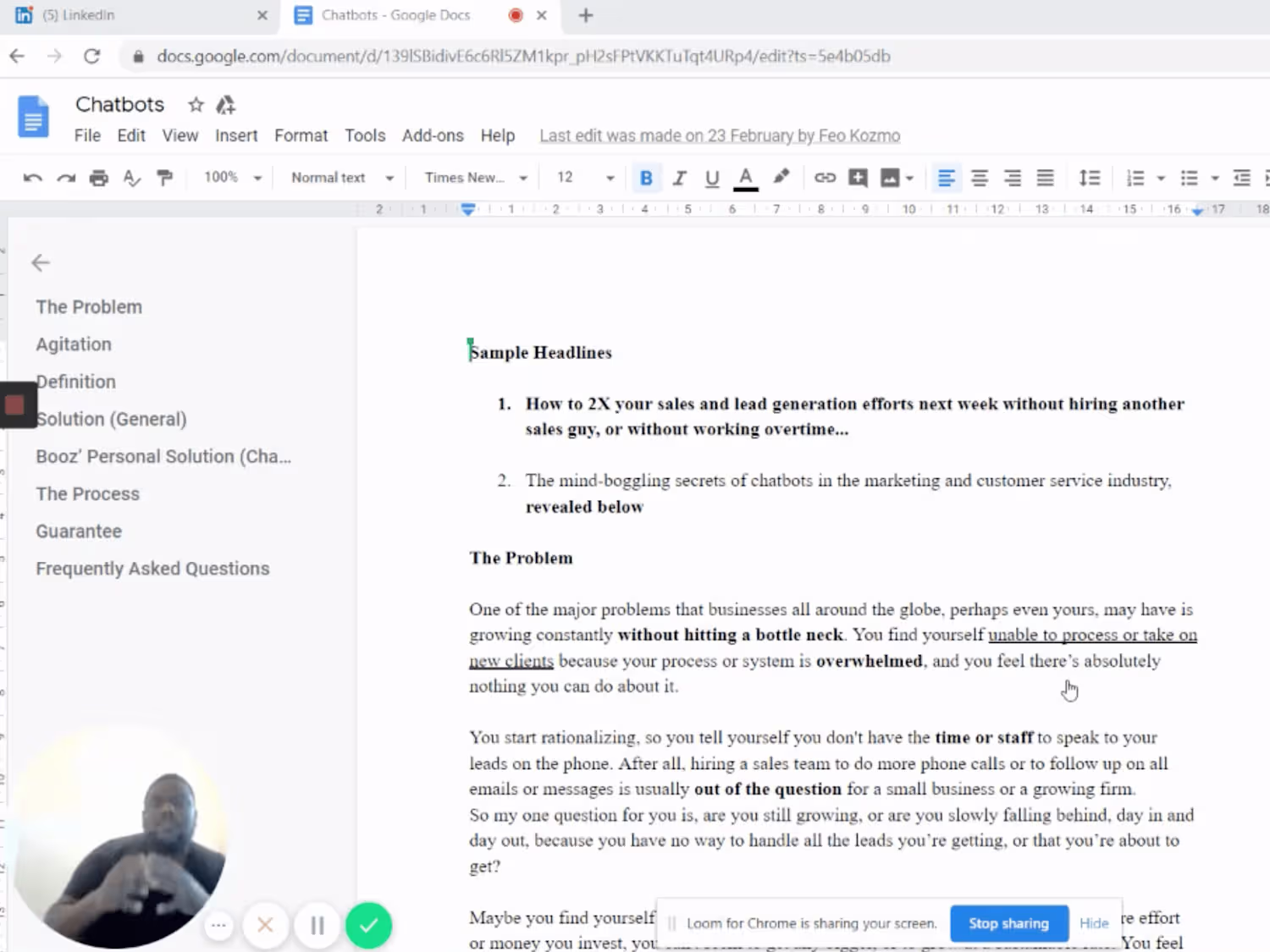The width and height of the screenshot is (1270, 952).
Task: Finish the Loom recording with checkmark
Action: tap(368, 925)
